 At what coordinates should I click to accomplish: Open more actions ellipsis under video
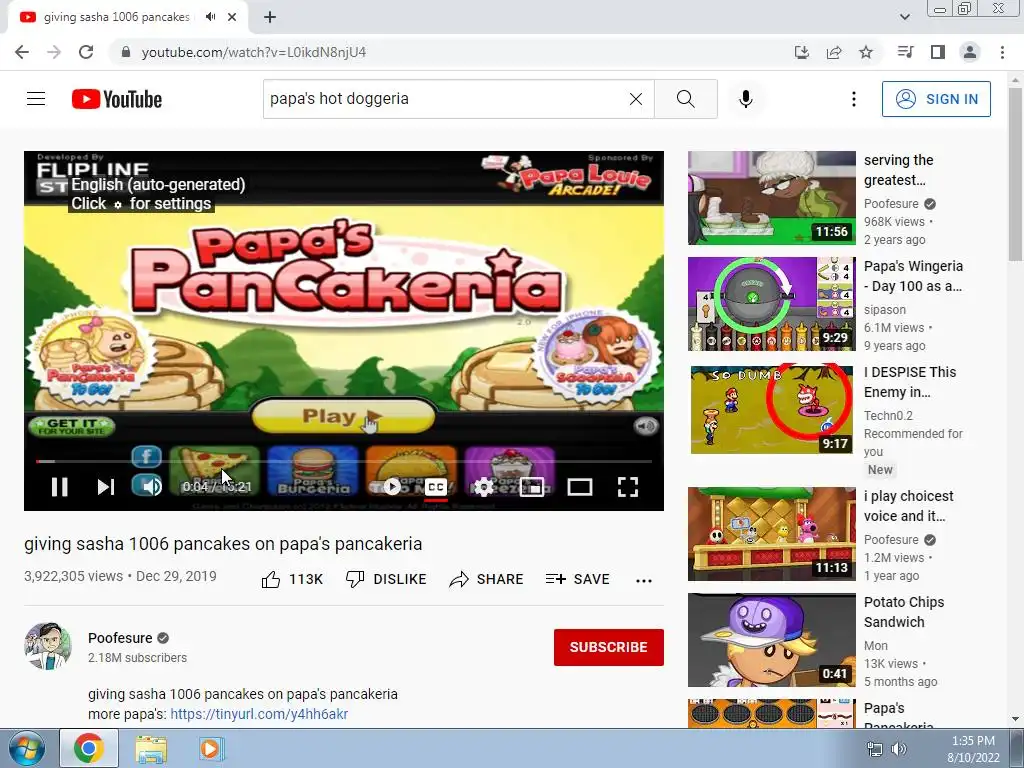tap(644, 580)
